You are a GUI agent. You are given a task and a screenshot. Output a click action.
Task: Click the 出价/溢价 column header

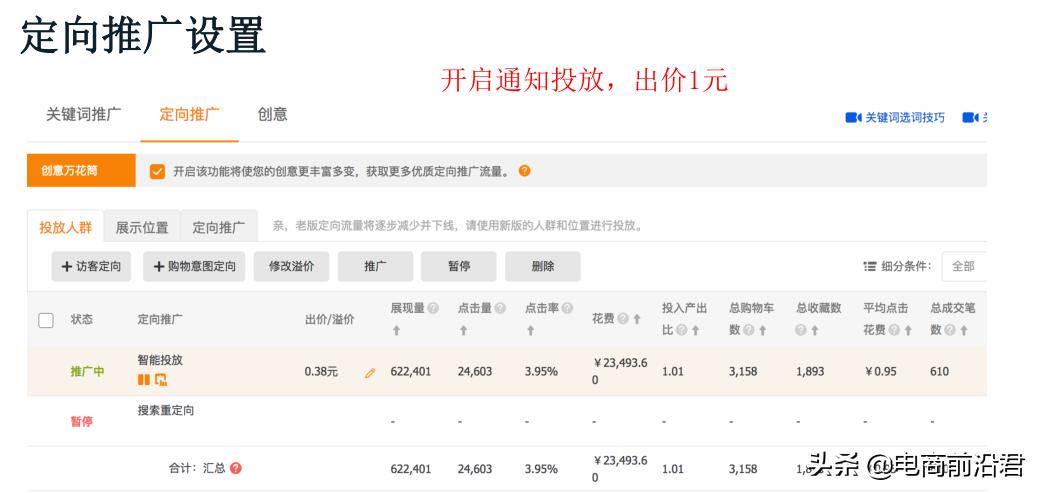(330, 319)
